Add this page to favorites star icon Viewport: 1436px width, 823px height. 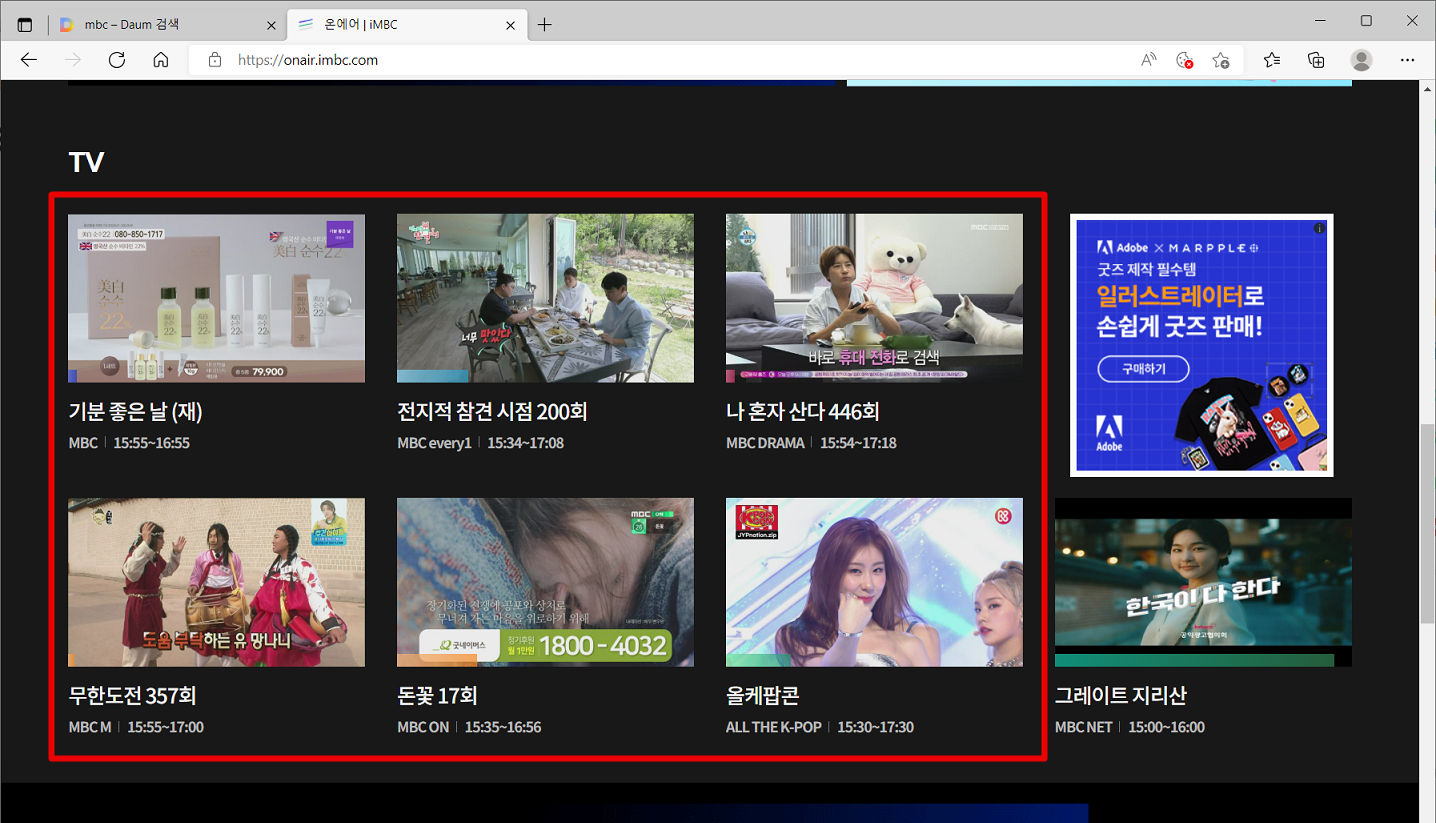[1221, 60]
